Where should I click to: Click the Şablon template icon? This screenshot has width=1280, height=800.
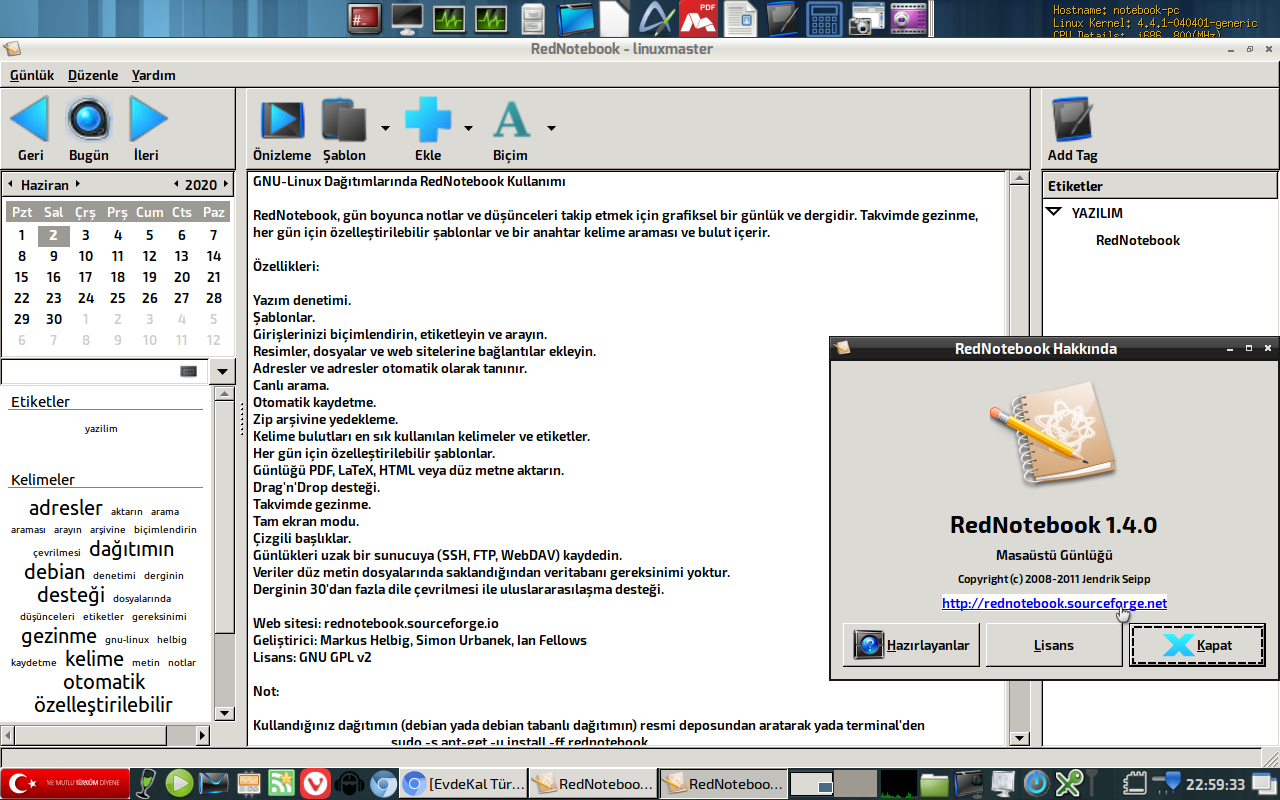[x=344, y=120]
